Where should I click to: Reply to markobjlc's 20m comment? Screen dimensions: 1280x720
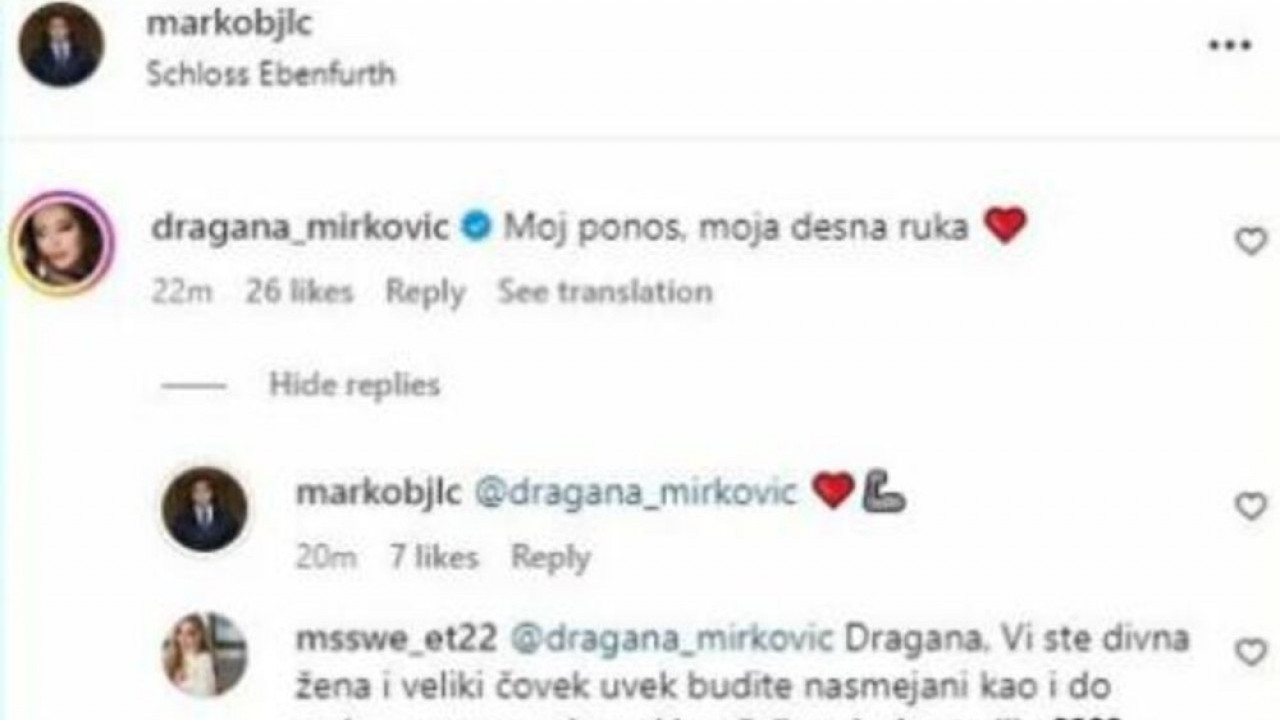(550, 557)
